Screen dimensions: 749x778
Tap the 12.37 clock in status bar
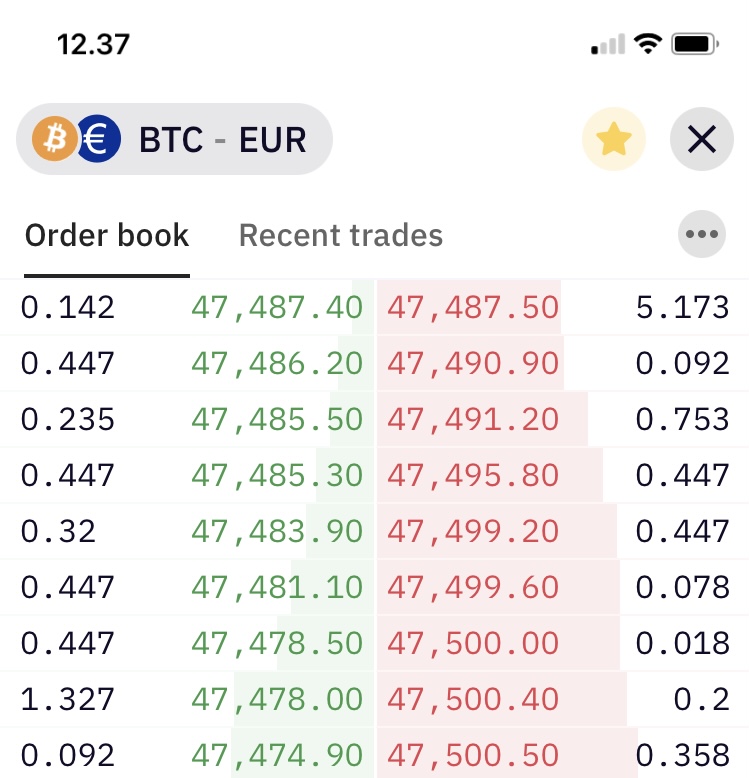pos(93,44)
